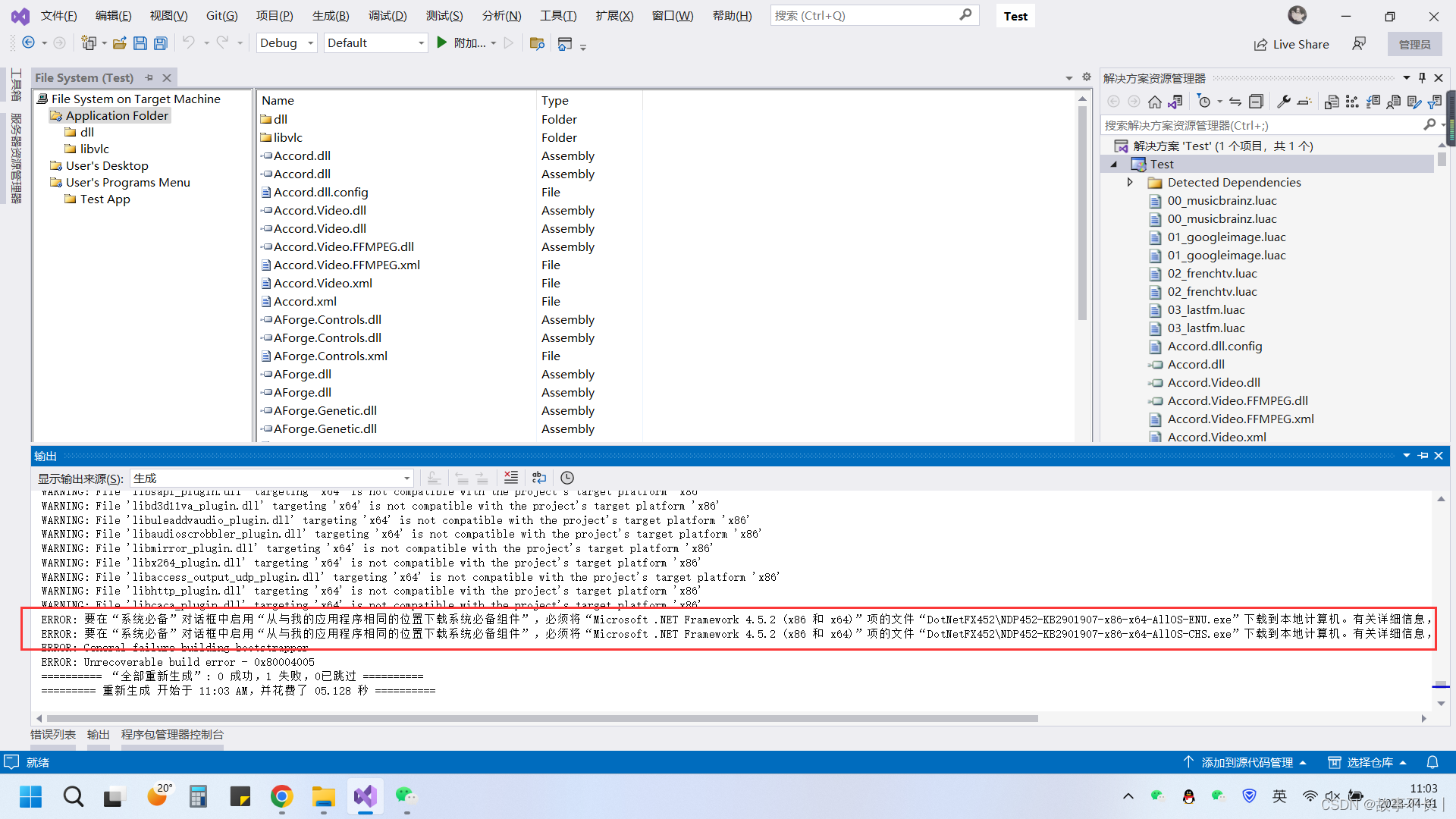Open Google Chrome from taskbar
This screenshot has width=1456, height=819.
point(281,796)
